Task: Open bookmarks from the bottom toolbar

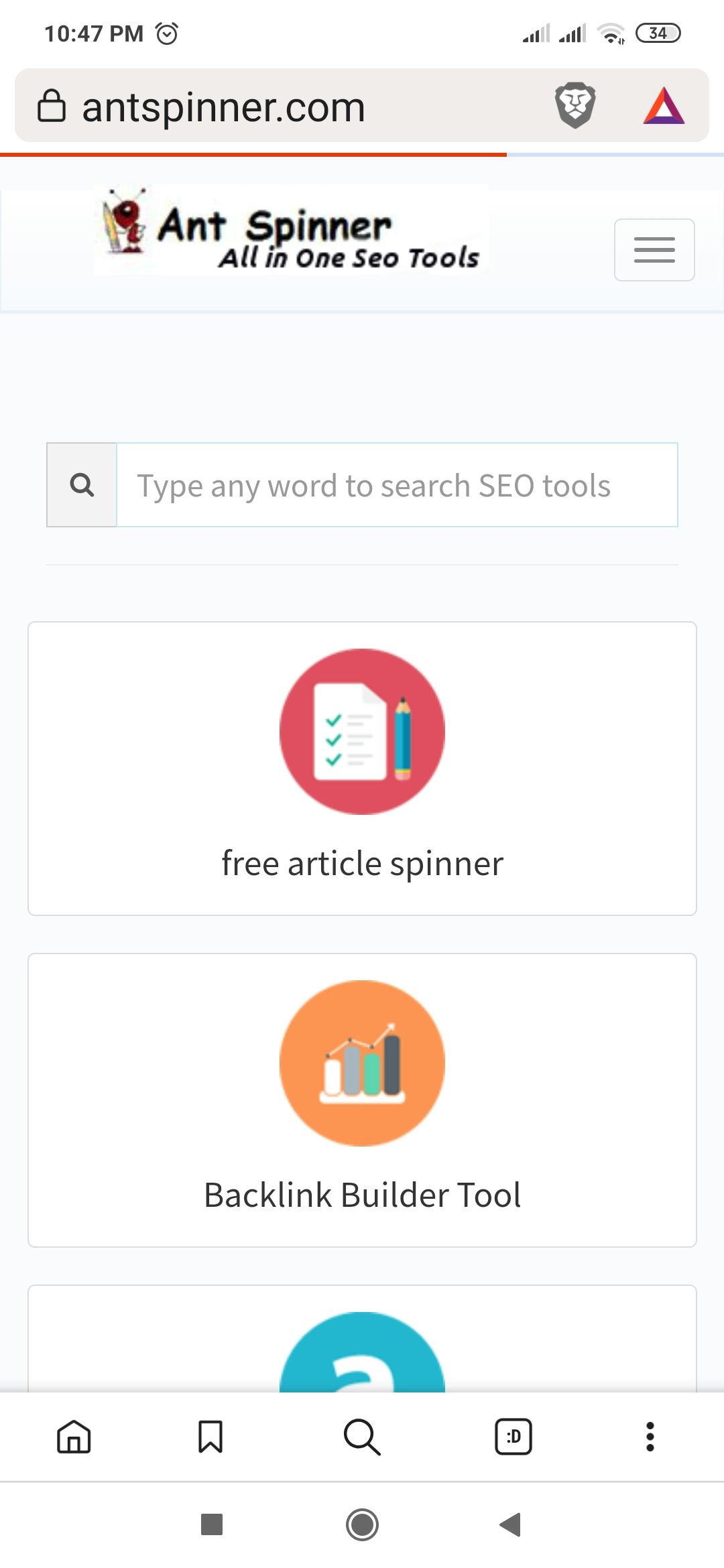Action: 210,1436
